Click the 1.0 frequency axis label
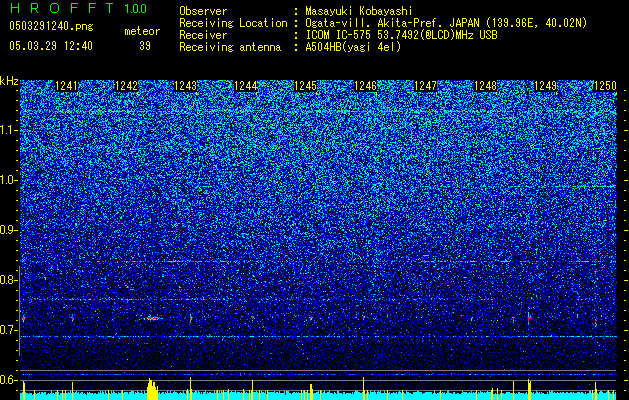This screenshot has width=629, height=400. [7, 180]
